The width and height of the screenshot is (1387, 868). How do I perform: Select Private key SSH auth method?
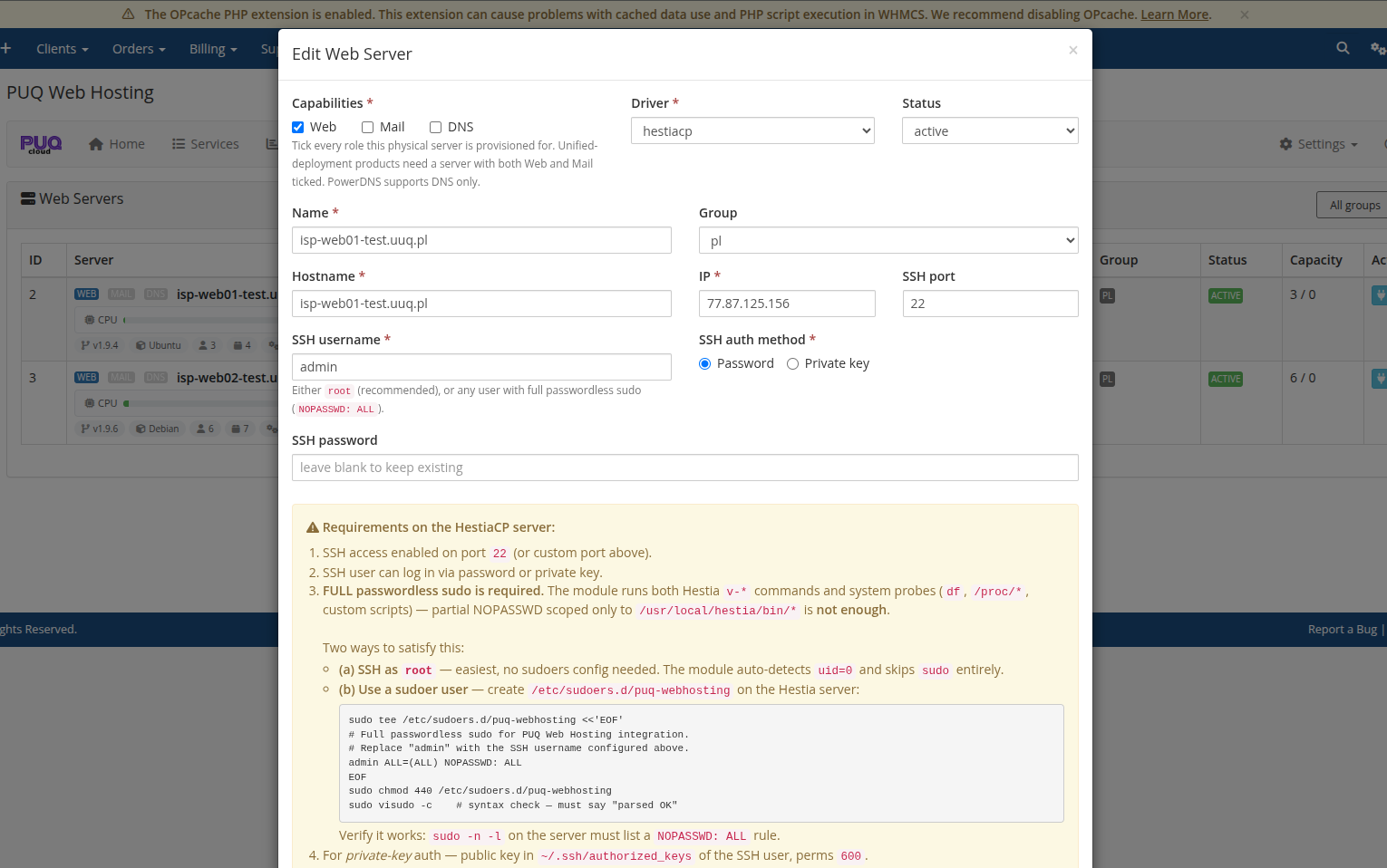point(792,364)
